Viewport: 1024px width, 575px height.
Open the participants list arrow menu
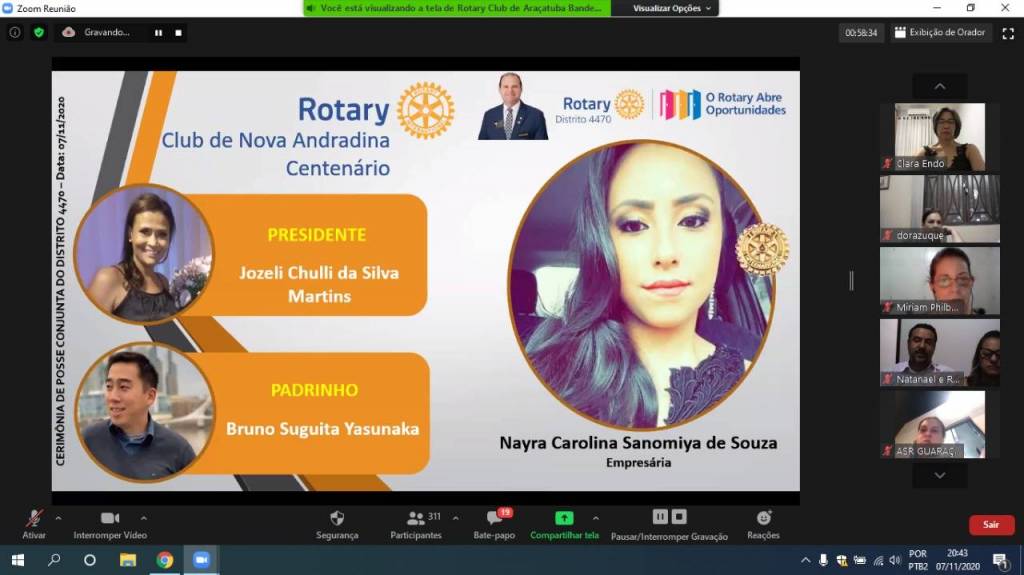(x=456, y=518)
